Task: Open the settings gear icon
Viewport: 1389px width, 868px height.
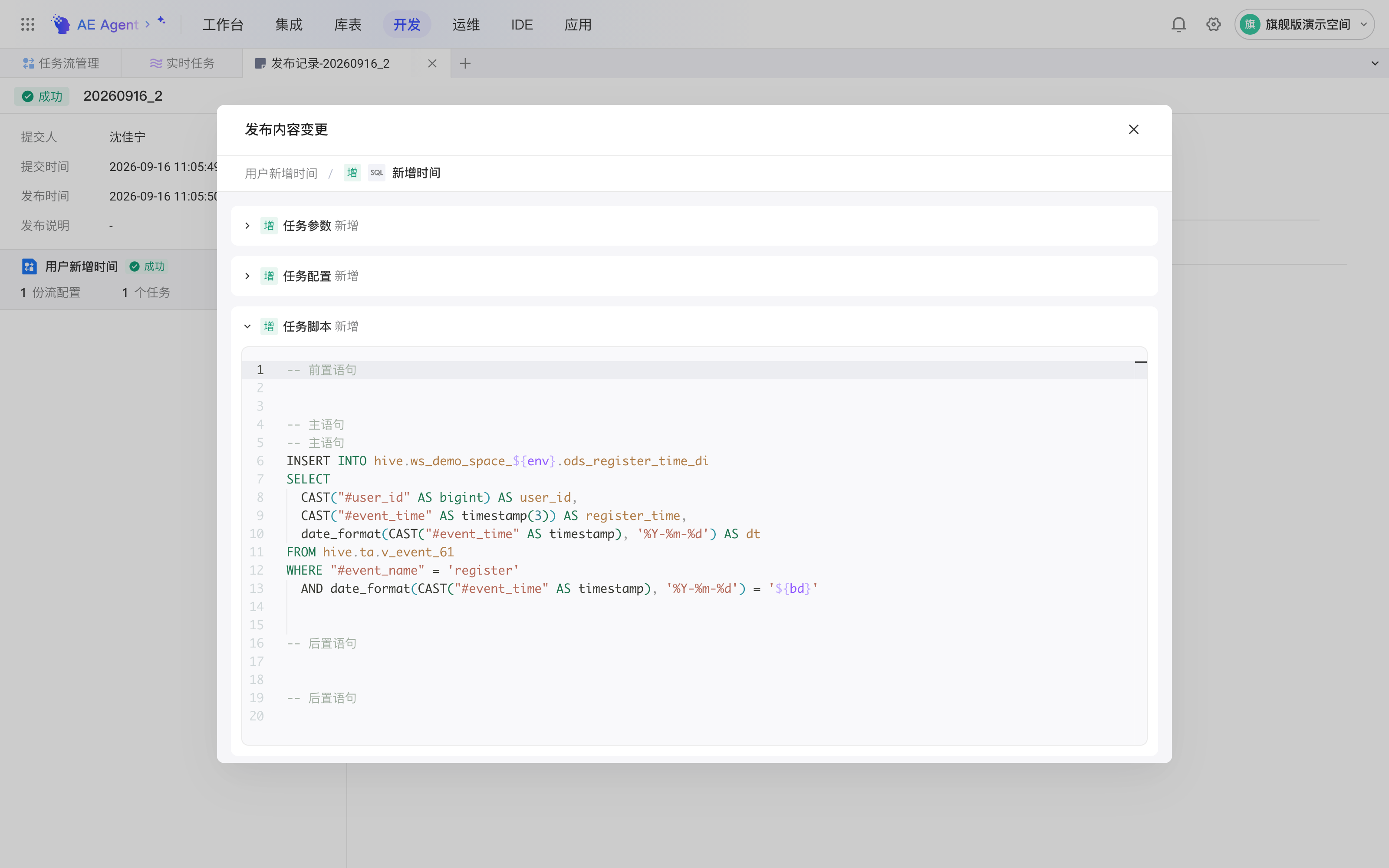Action: tap(1213, 24)
